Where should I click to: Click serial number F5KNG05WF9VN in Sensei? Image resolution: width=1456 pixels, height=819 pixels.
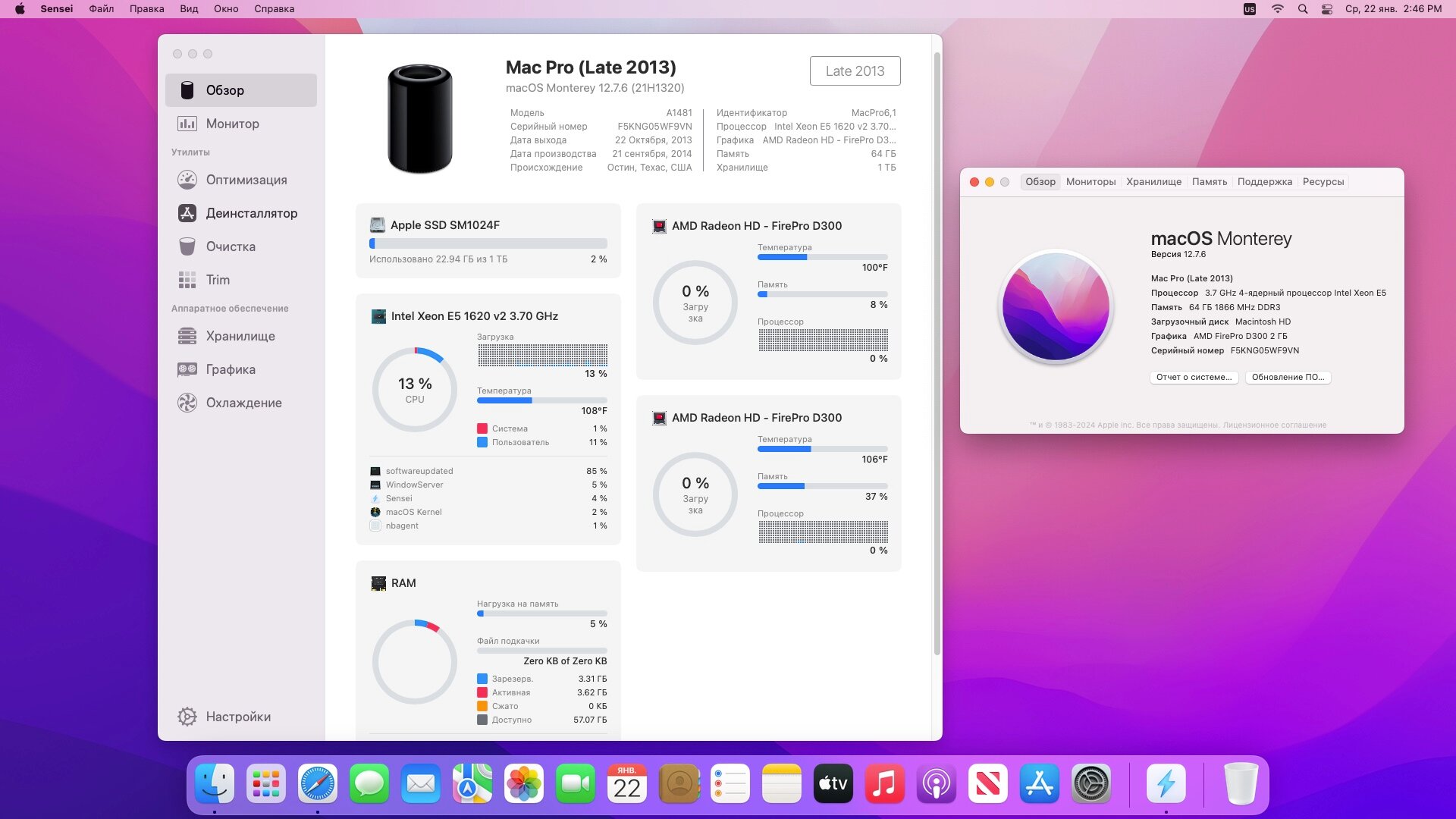coord(654,127)
